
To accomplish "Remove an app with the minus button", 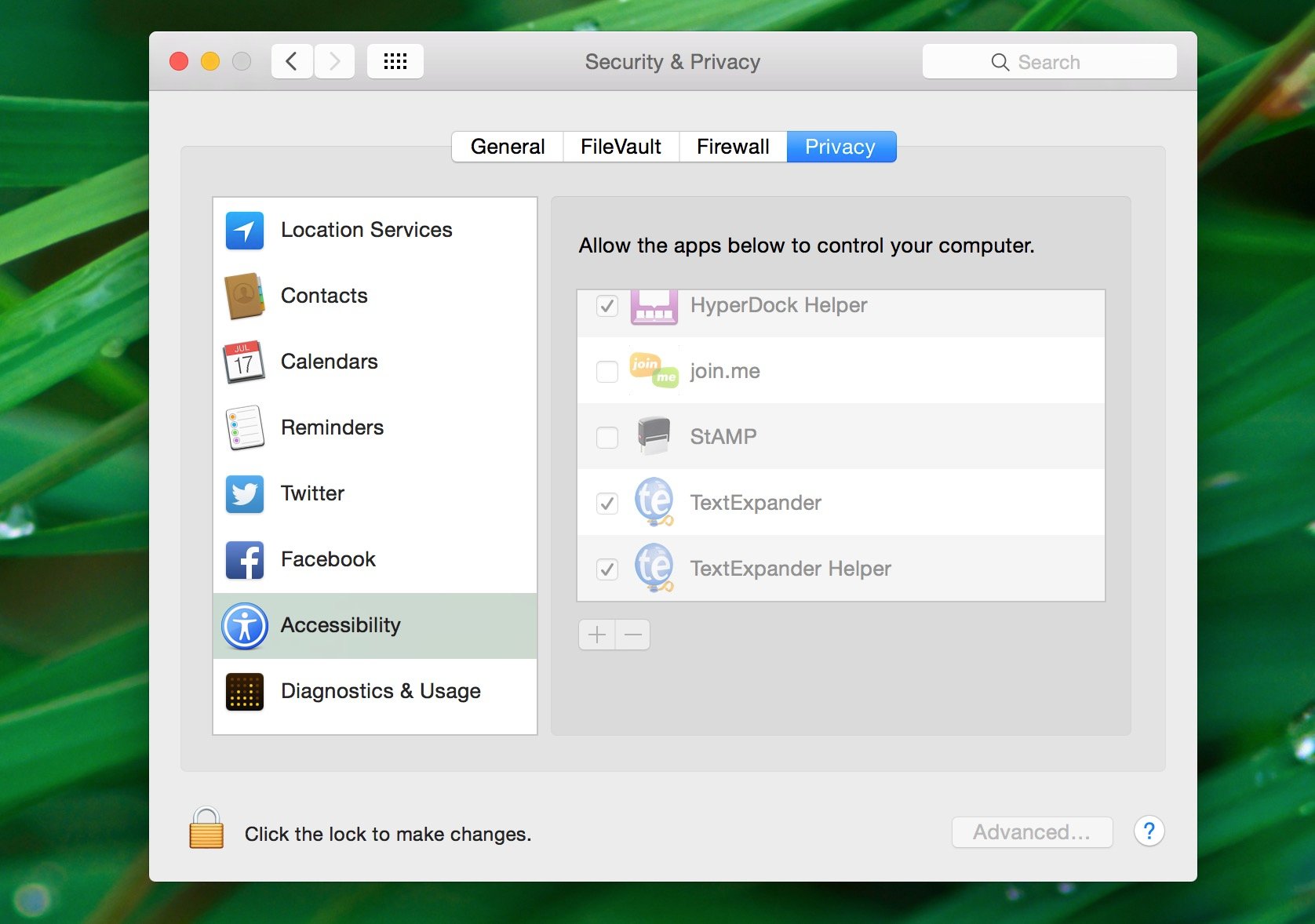I will 633,635.
